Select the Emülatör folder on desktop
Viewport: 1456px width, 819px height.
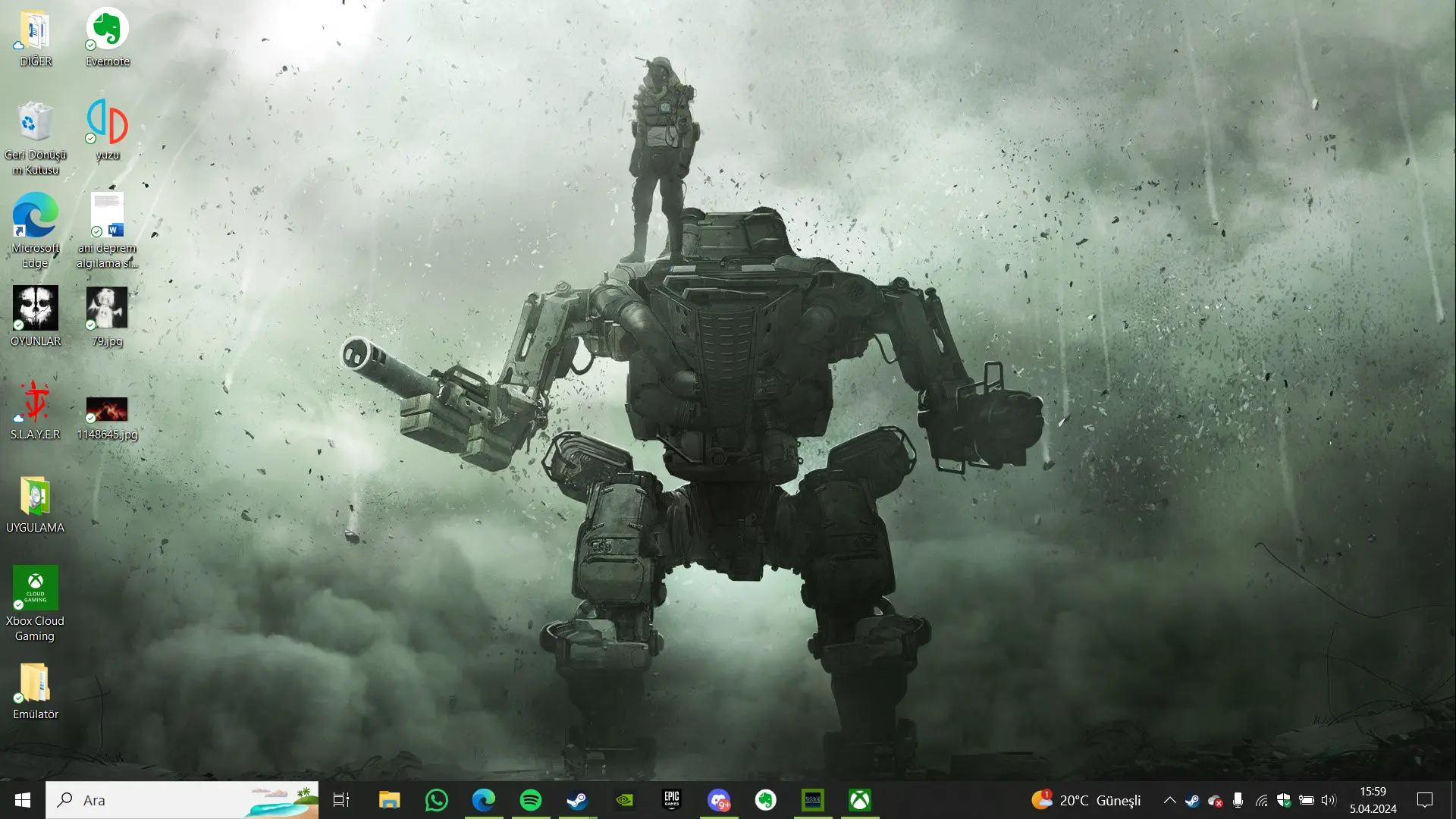[x=35, y=691]
